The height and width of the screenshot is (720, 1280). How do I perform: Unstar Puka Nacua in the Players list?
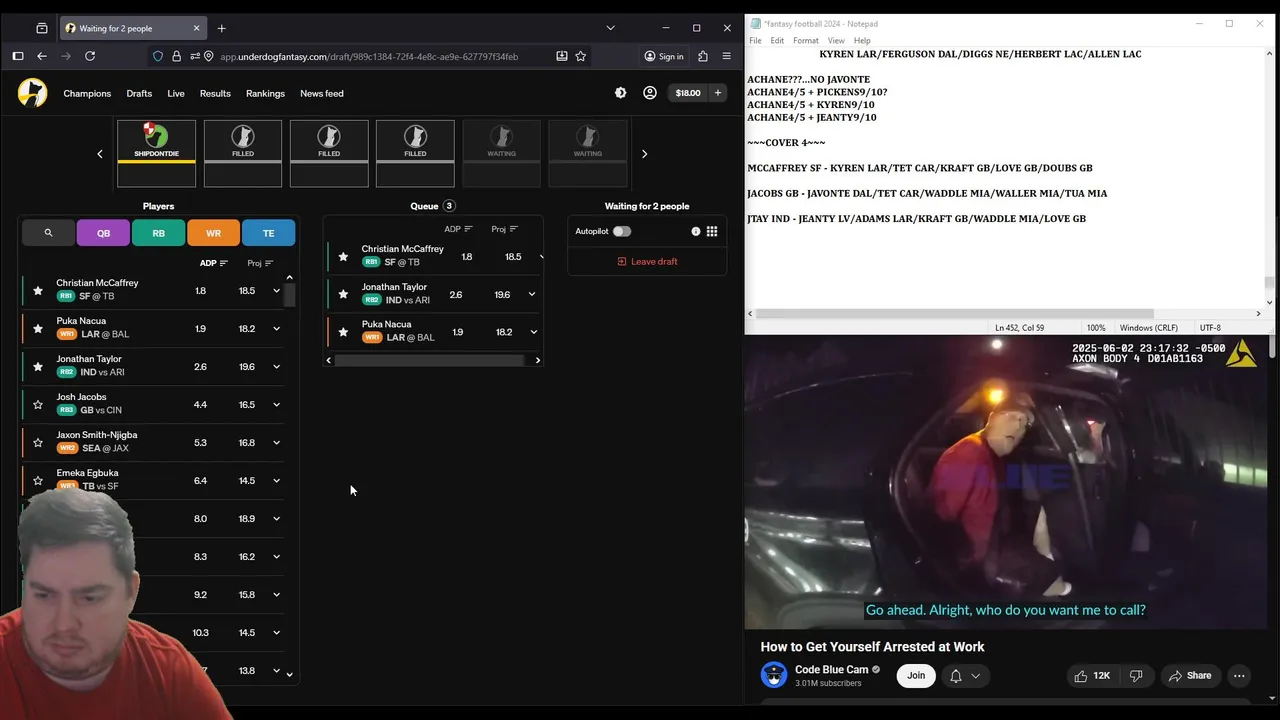click(38, 328)
